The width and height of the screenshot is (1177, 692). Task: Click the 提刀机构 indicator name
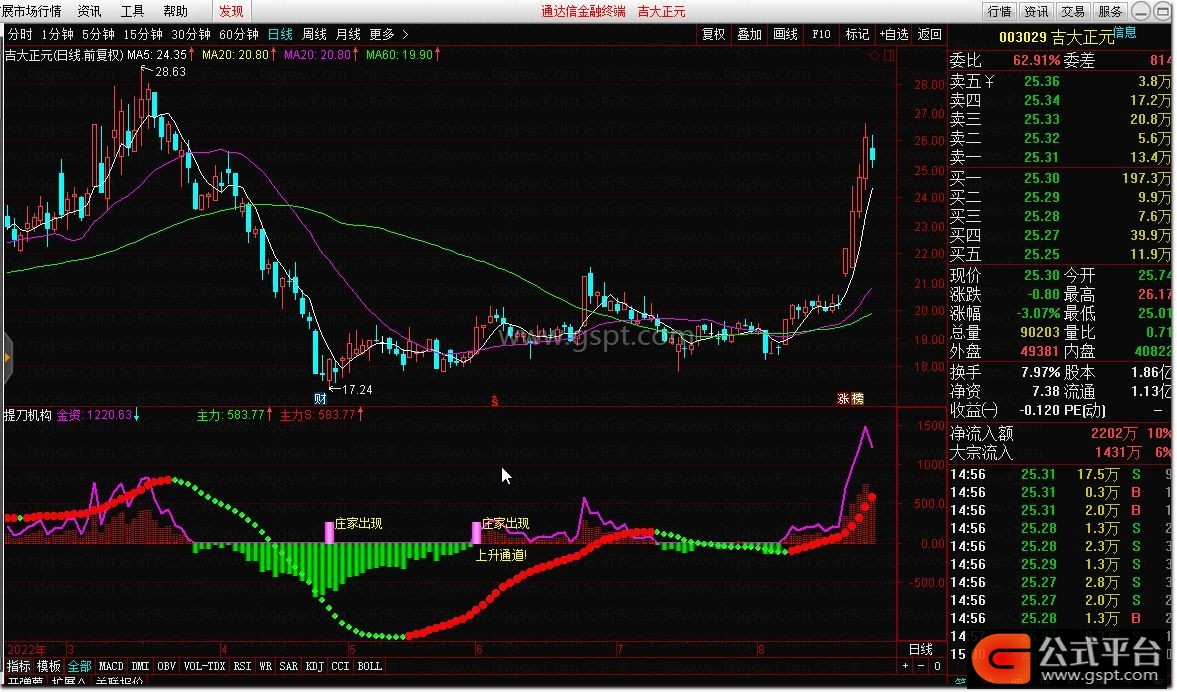(28, 415)
